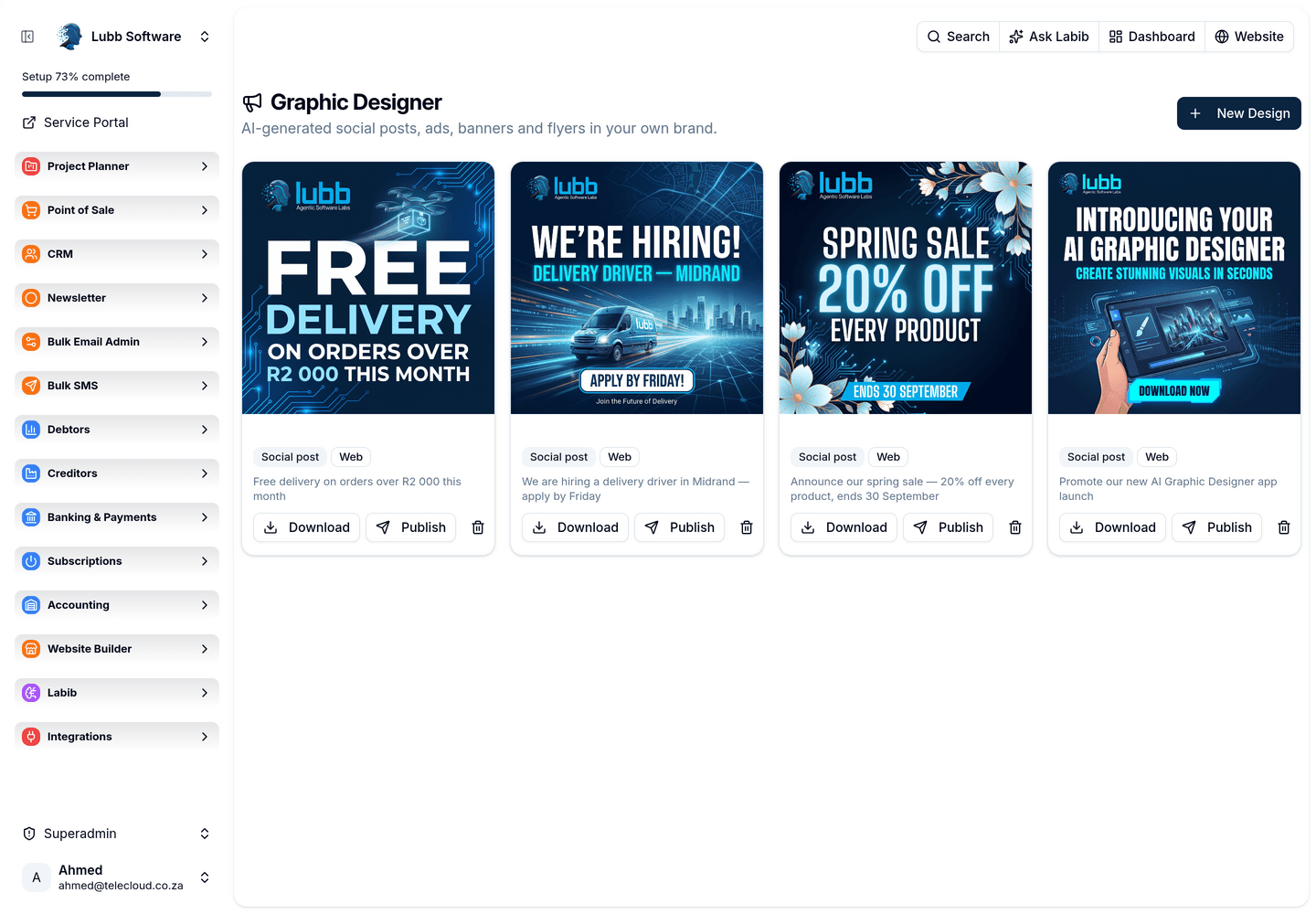Click the megaphone icon beside Graphic Designer

(x=252, y=102)
